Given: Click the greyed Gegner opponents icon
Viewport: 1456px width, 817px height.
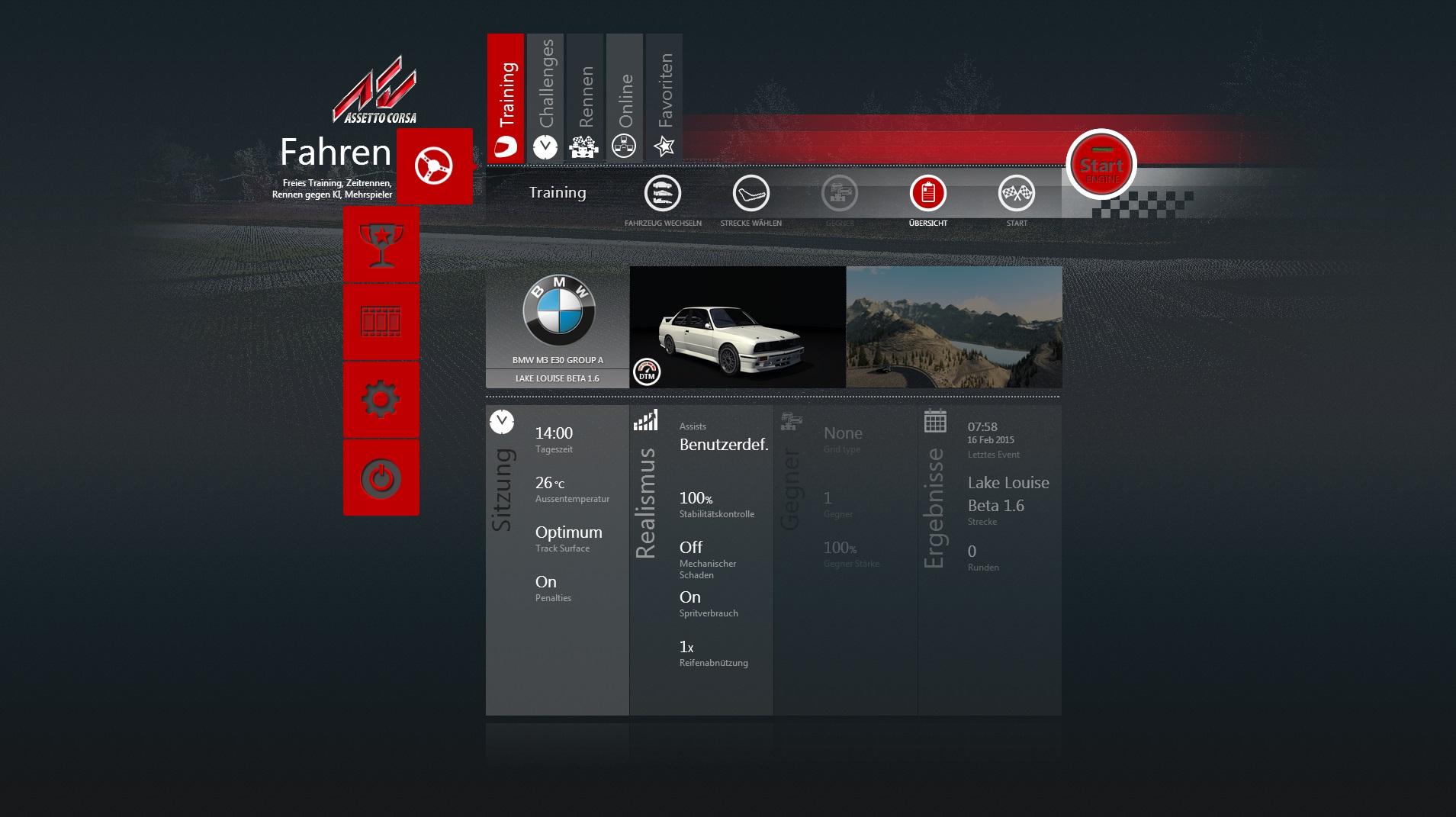Looking at the screenshot, I should click(840, 194).
